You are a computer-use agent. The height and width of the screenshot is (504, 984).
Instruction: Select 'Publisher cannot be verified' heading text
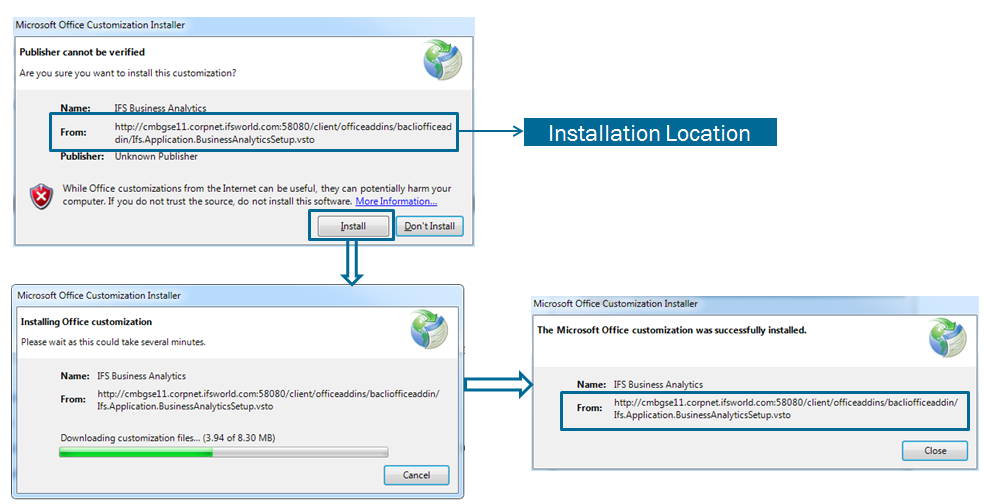(82, 52)
